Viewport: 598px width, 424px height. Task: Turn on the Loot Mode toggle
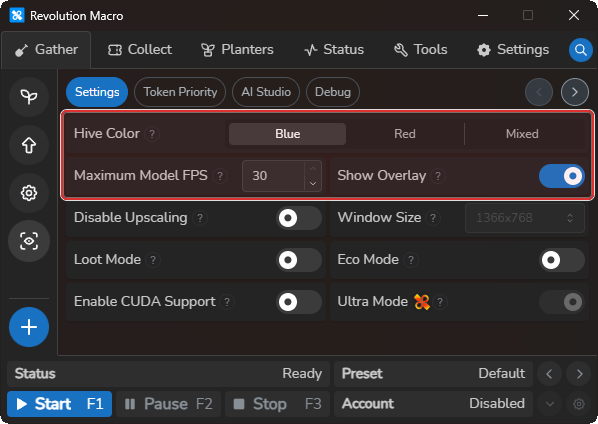pos(299,260)
